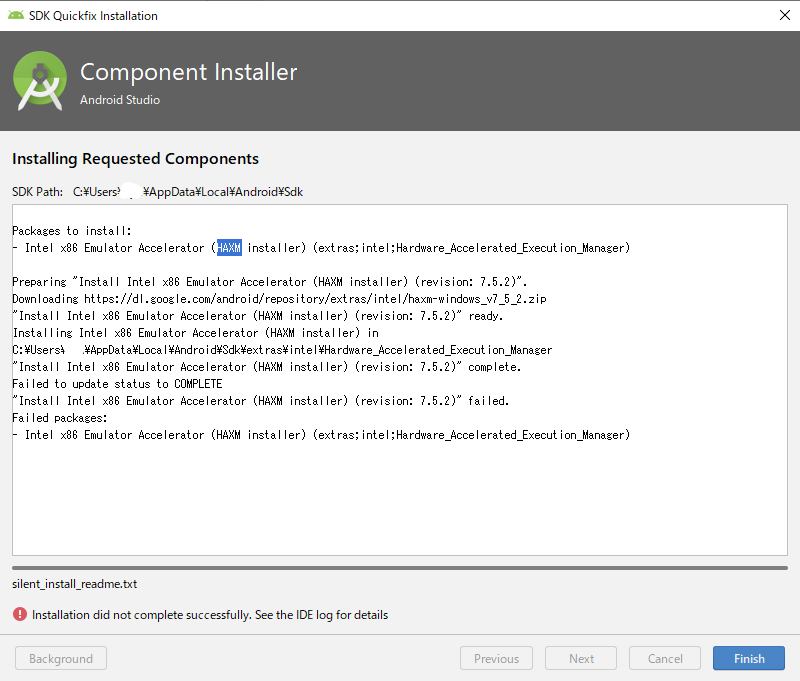This screenshot has height=681, width=800.
Task: Click the "Android Studio" subtitle in header
Action: (x=120, y=100)
